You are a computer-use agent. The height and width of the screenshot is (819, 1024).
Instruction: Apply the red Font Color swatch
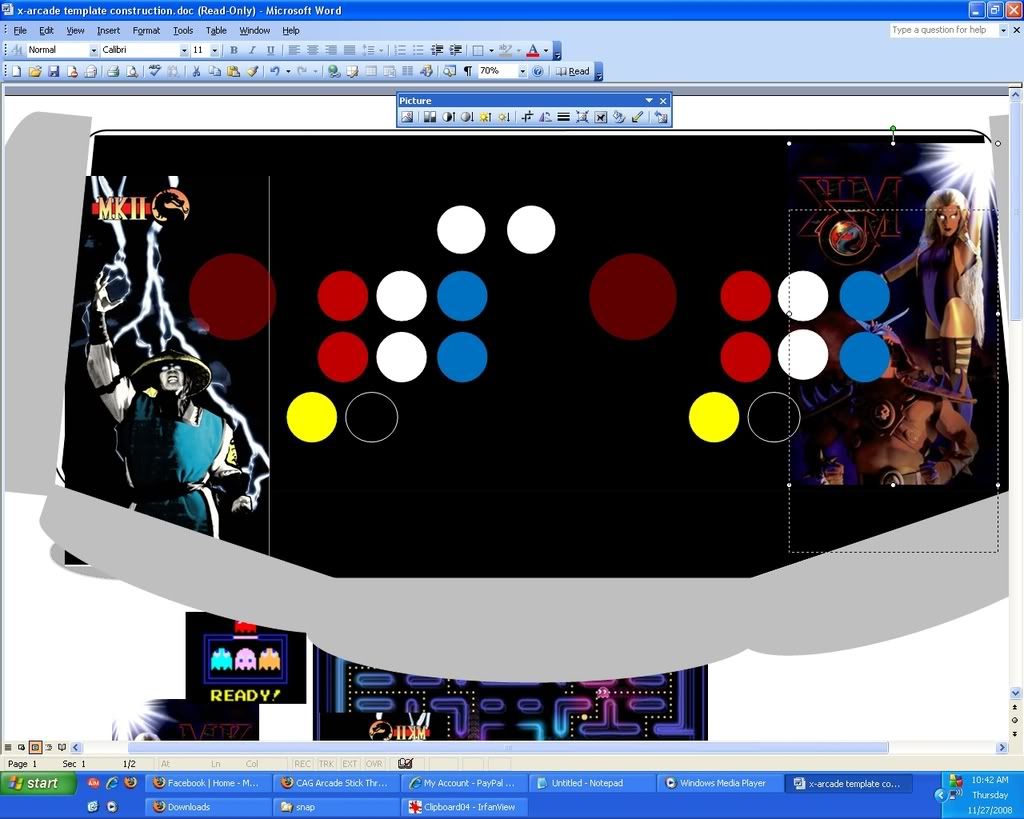(x=533, y=50)
